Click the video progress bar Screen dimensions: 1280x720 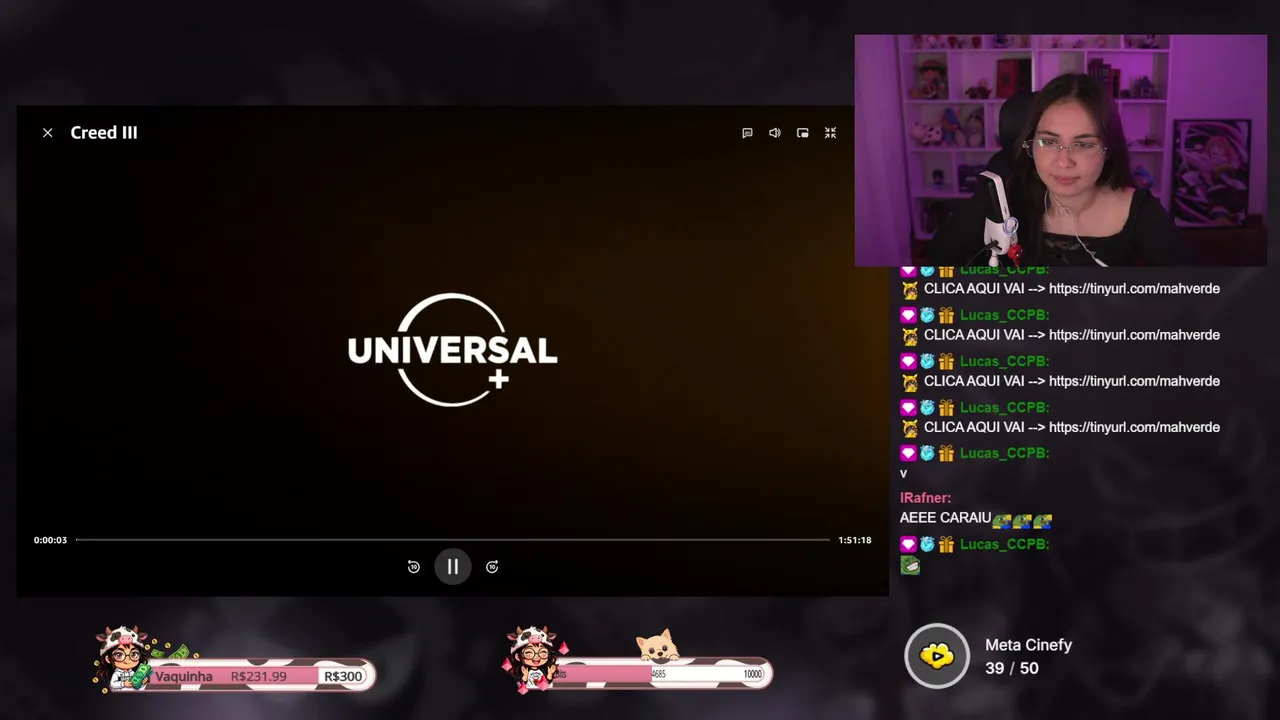[453, 540]
